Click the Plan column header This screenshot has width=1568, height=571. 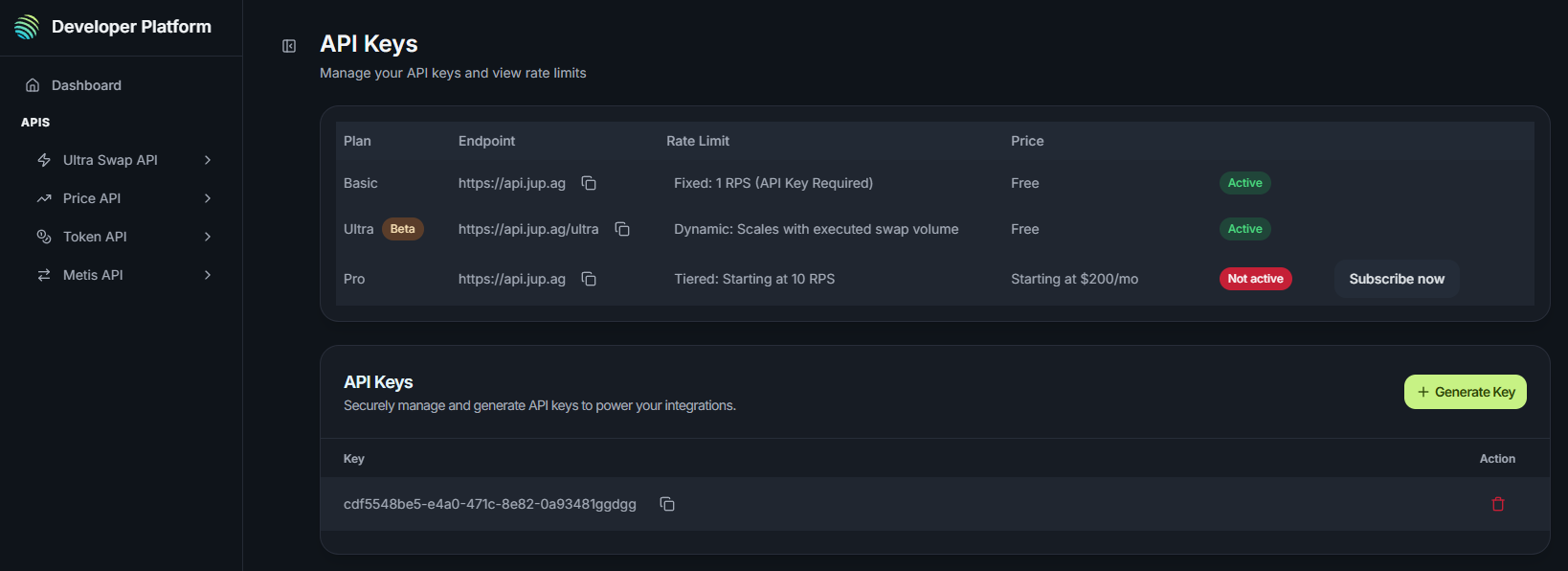[x=357, y=141]
